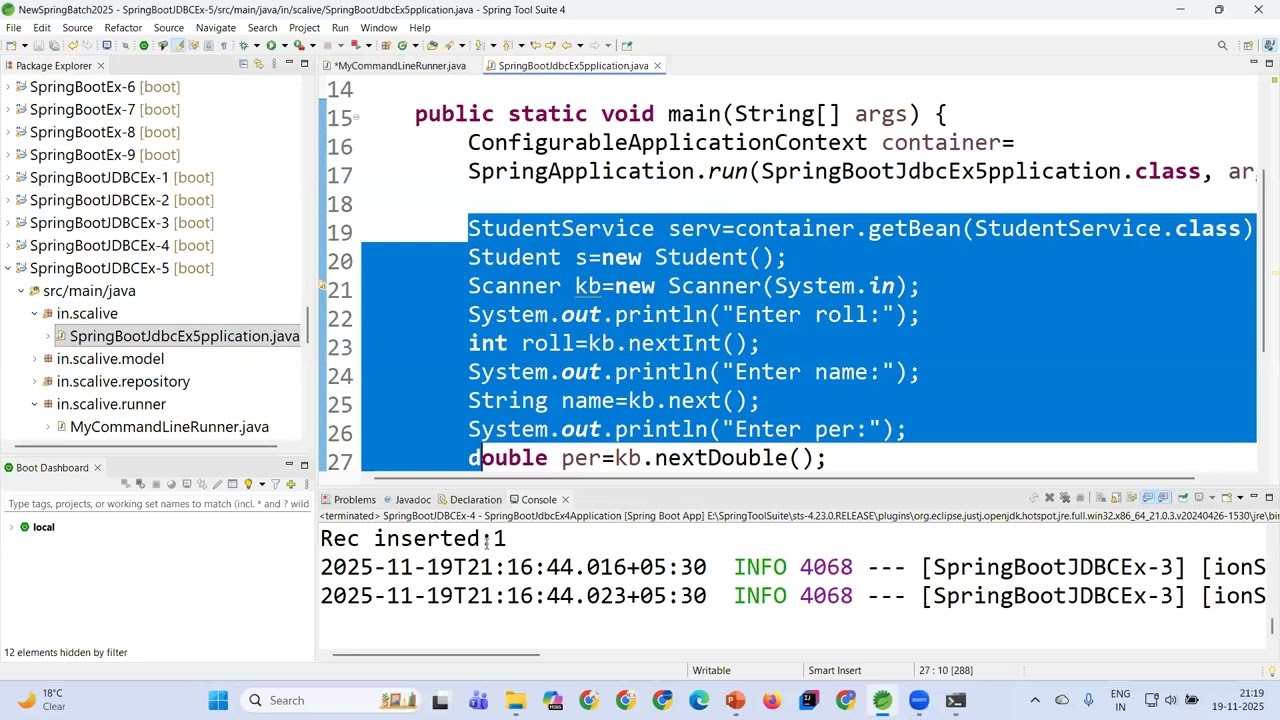Image resolution: width=1280 pixels, height=720 pixels.
Task: Click the New file toolbar icon
Action: (x=11, y=45)
